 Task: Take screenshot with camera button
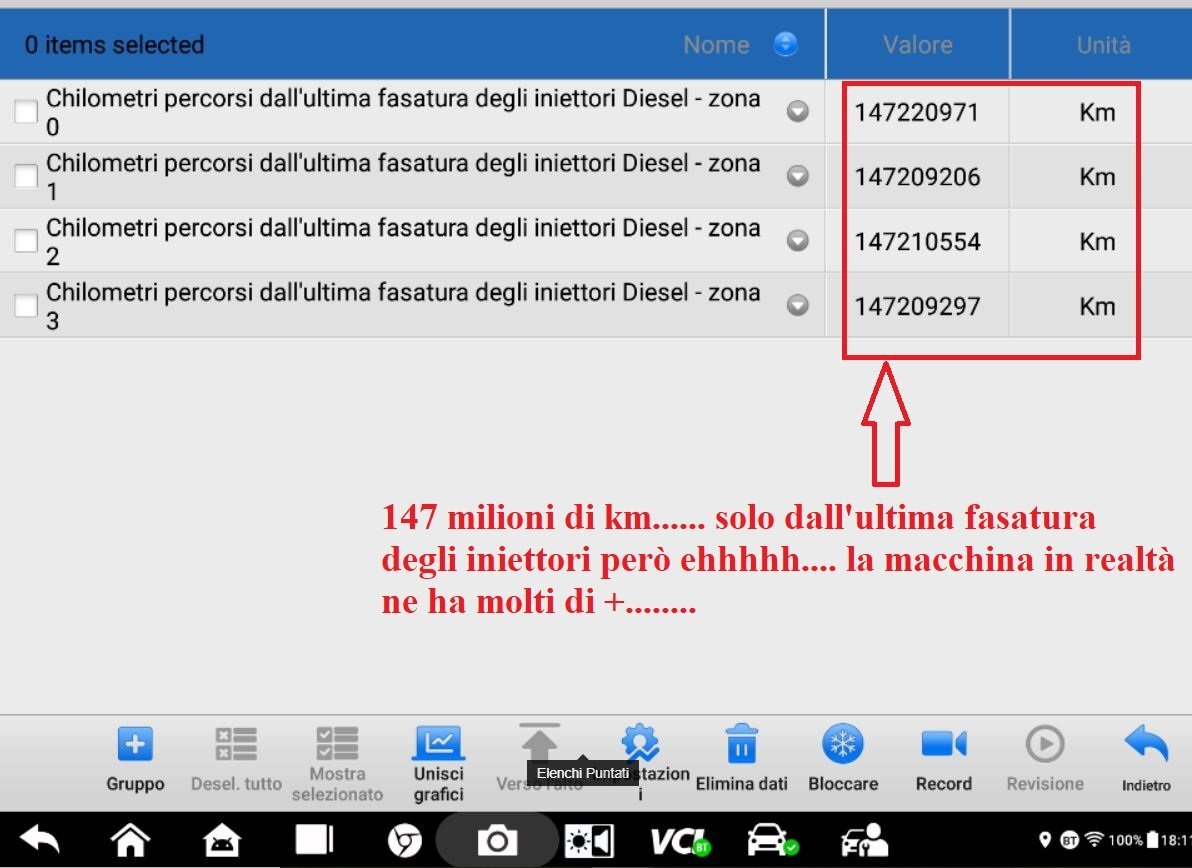(x=496, y=841)
